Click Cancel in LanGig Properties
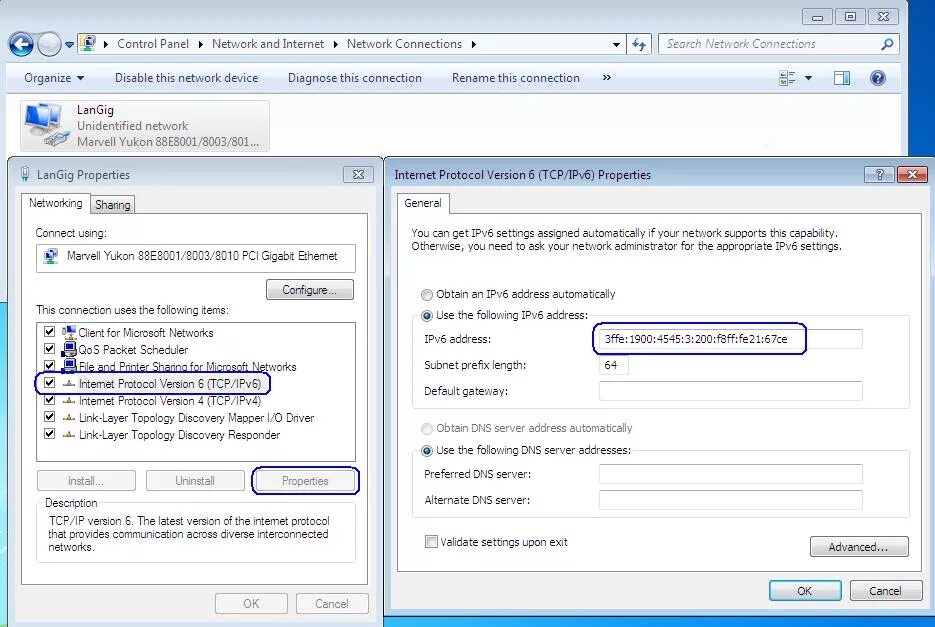The width and height of the screenshot is (935, 627). click(332, 604)
